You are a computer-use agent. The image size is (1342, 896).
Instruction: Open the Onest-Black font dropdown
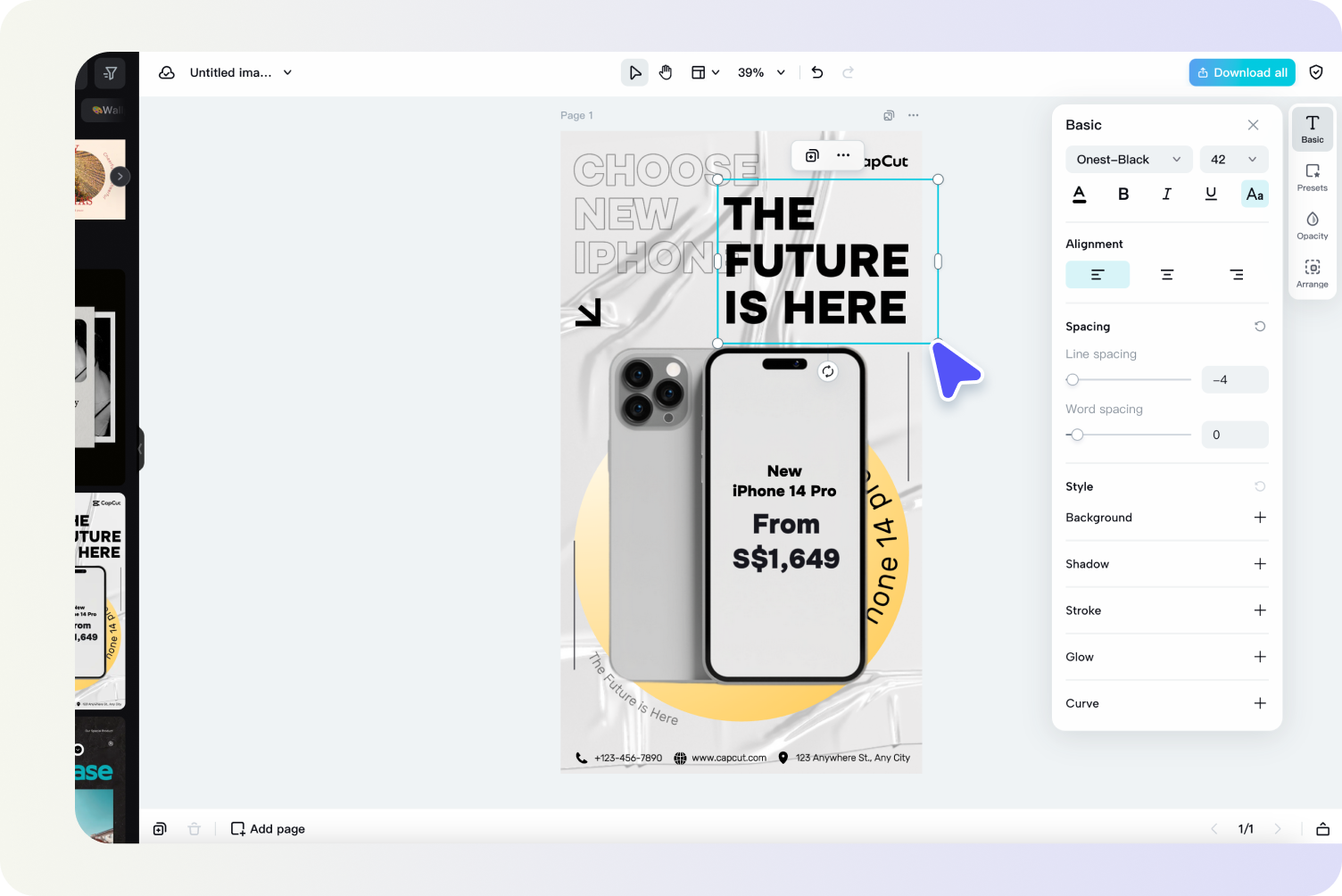(x=1128, y=159)
